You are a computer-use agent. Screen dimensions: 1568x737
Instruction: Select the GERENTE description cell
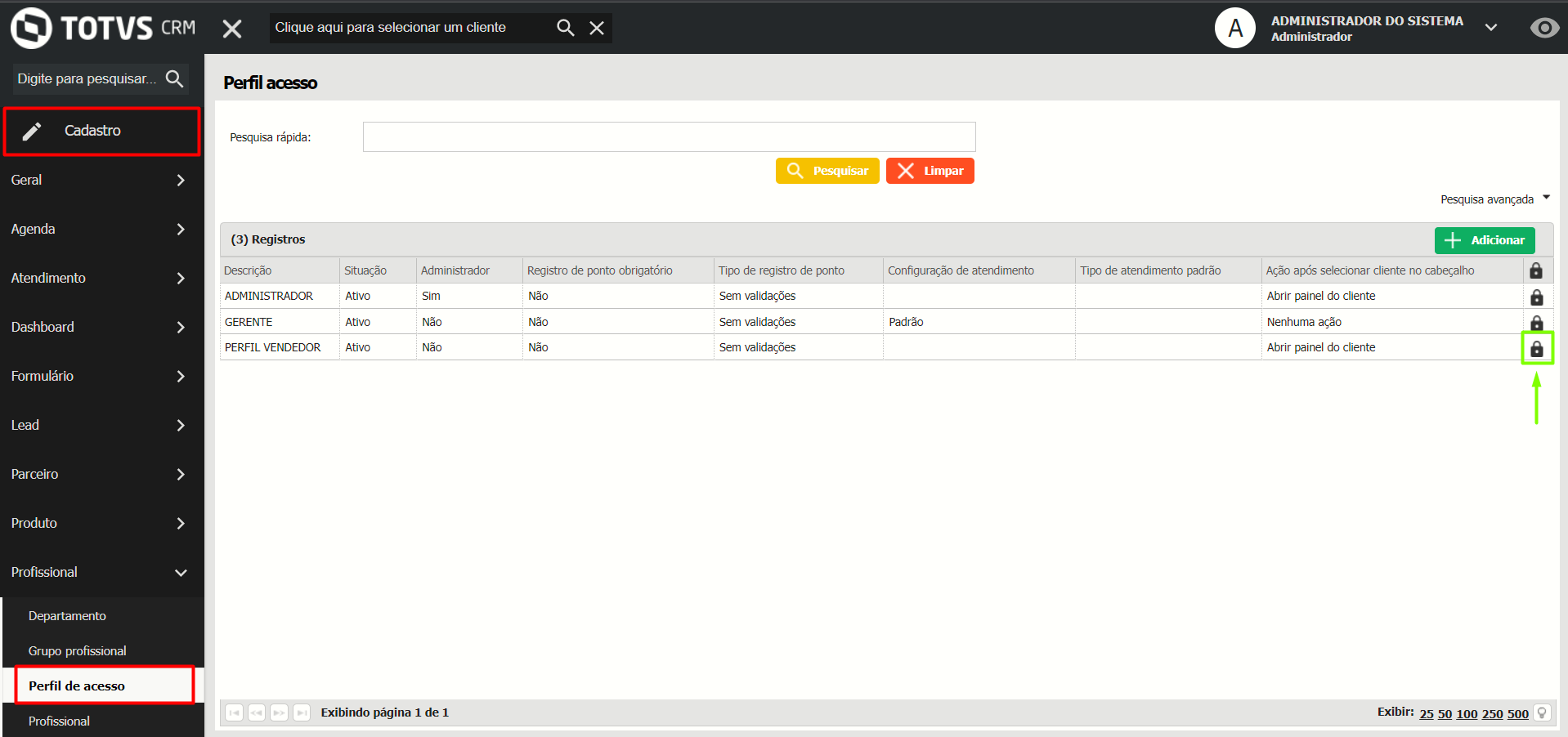tap(280, 322)
